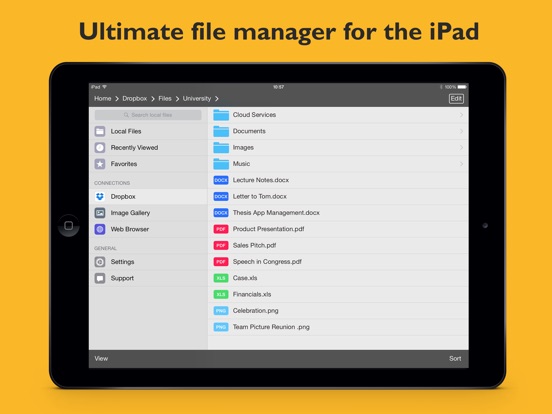The width and height of the screenshot is (552, 414).
Task: Open the Dropbox connection icon
Action: click(x=100, y=196)
